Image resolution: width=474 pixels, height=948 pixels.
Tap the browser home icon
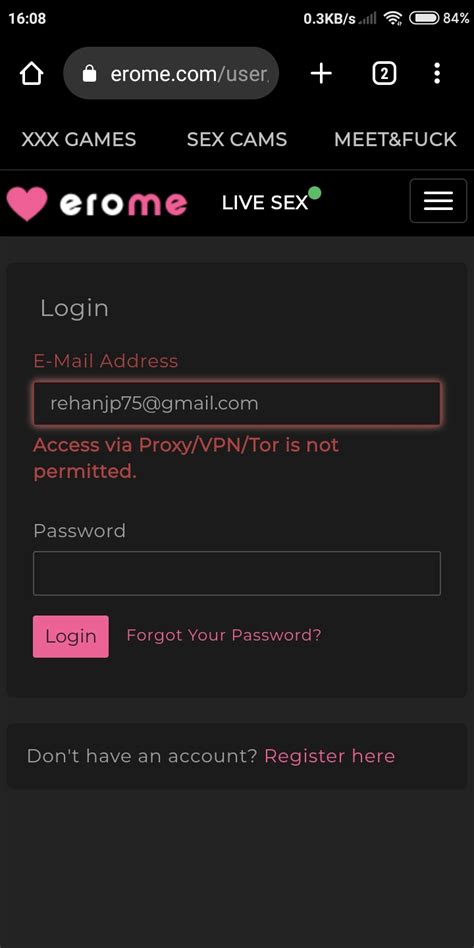pyautogui.click(x=31, y=74)
